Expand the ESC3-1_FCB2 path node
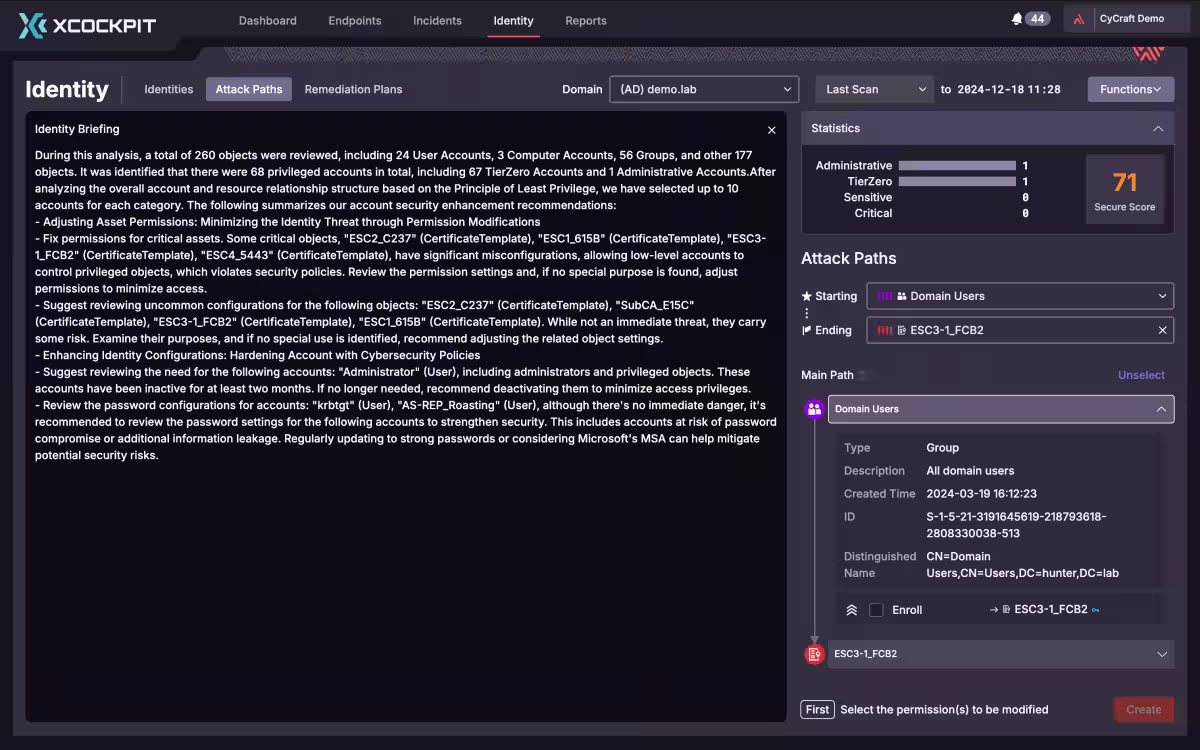This screenshot has width=1200, height=750. click(x=1161, y=654)
